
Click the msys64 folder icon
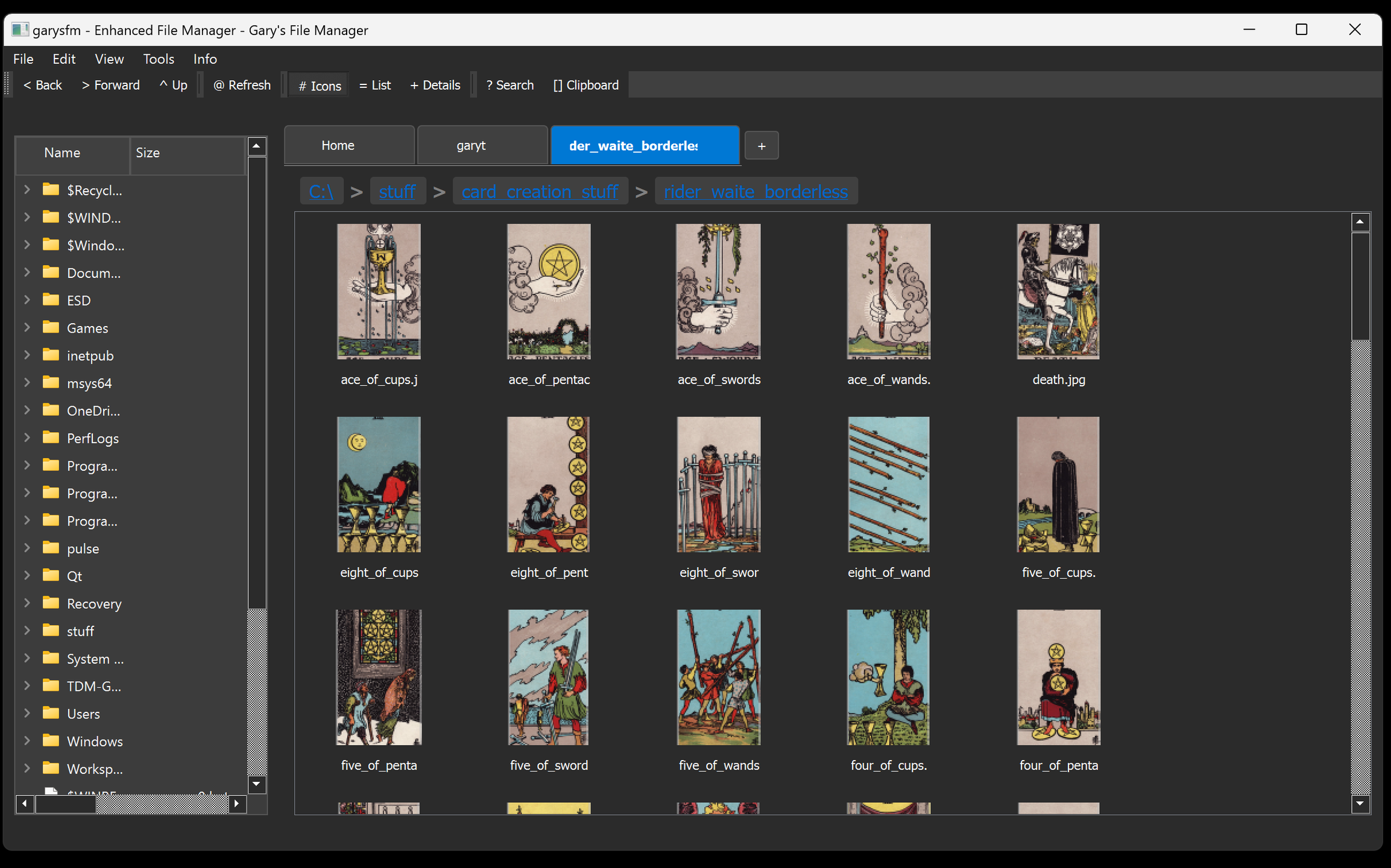51,383
